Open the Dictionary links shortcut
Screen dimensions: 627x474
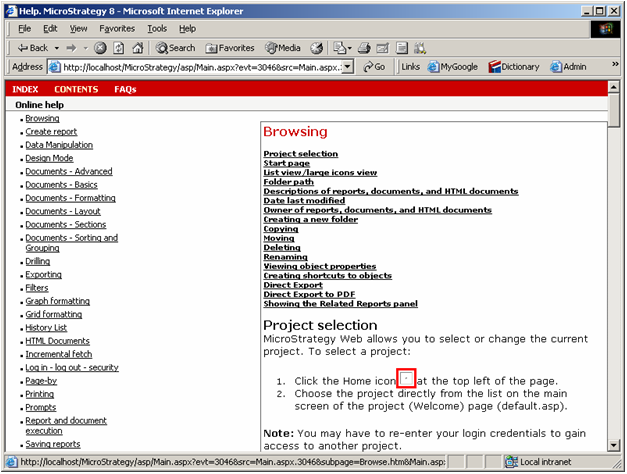coord(514,67)
